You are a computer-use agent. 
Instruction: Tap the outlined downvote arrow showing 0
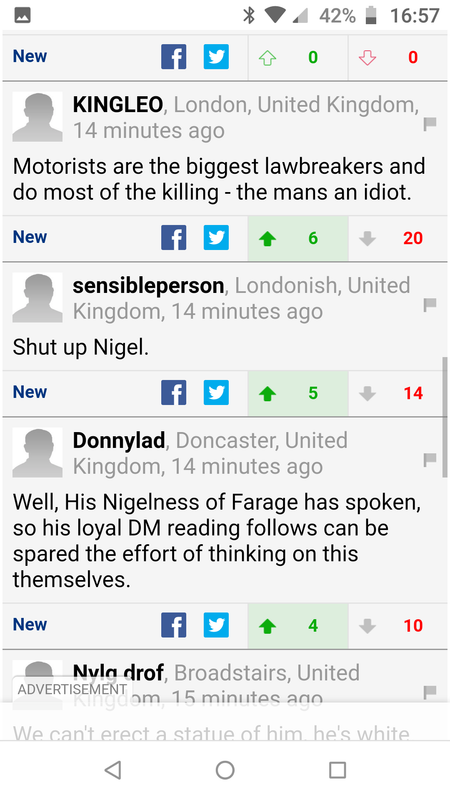coord(367,58)
